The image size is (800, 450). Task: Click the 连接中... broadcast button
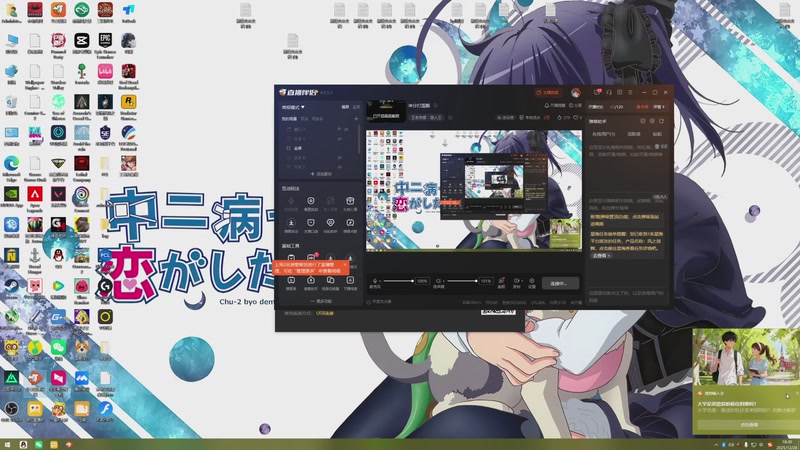tap(560, 283)
